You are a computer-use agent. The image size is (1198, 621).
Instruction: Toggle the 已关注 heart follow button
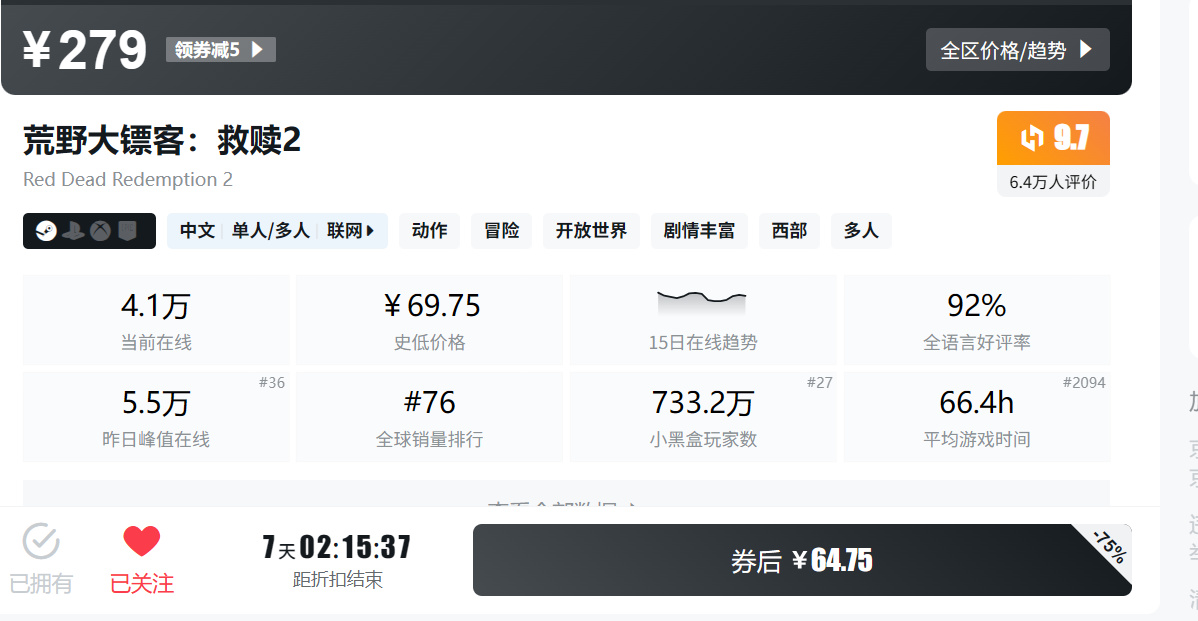tap(141, 559)
